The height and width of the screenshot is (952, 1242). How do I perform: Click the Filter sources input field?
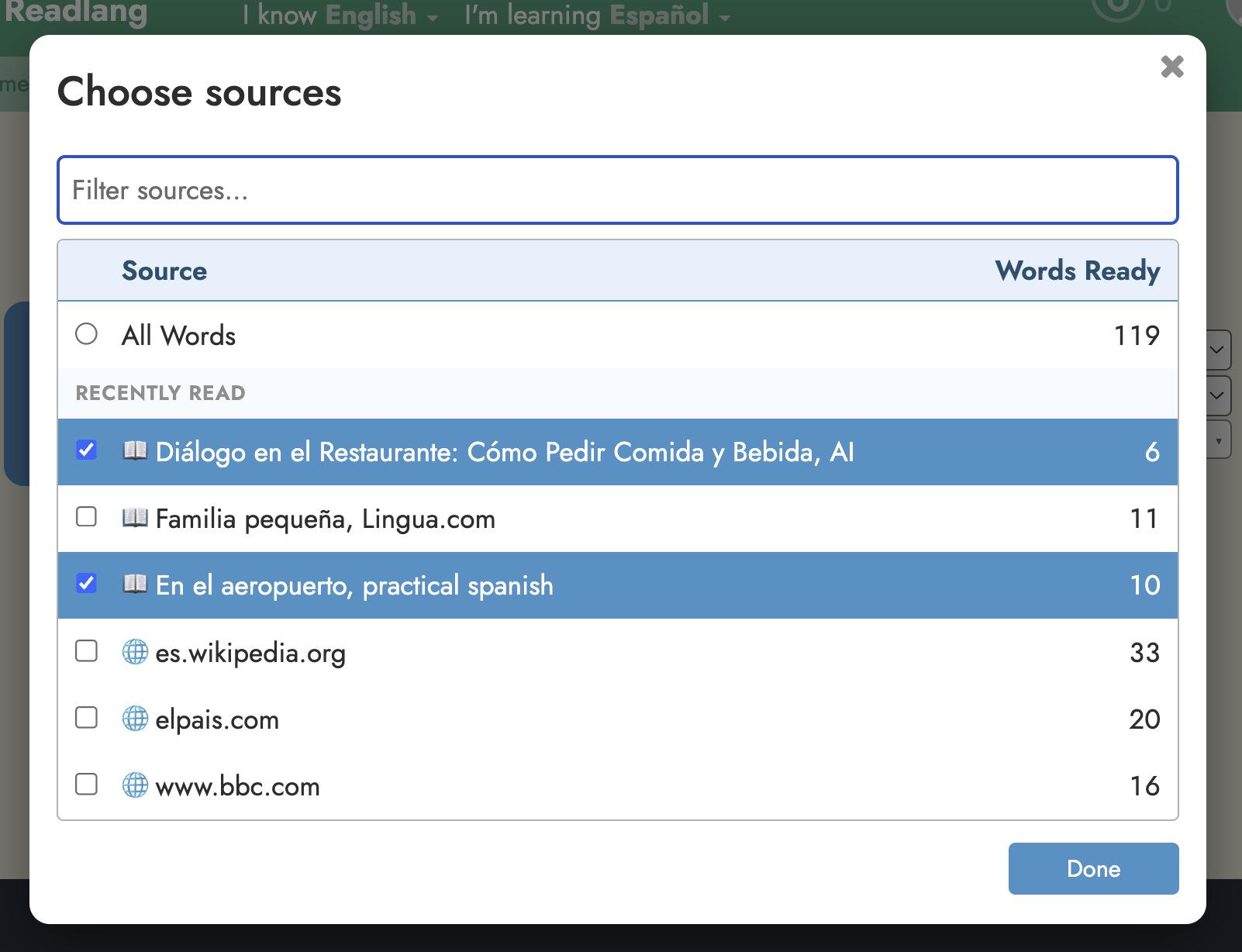coord(618,190)
